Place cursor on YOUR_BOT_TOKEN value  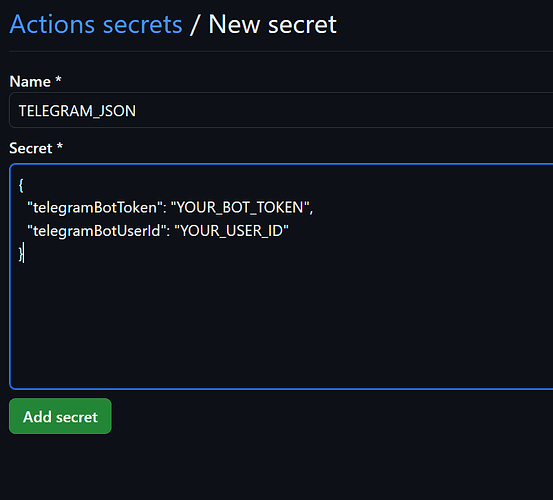(240, 207)
